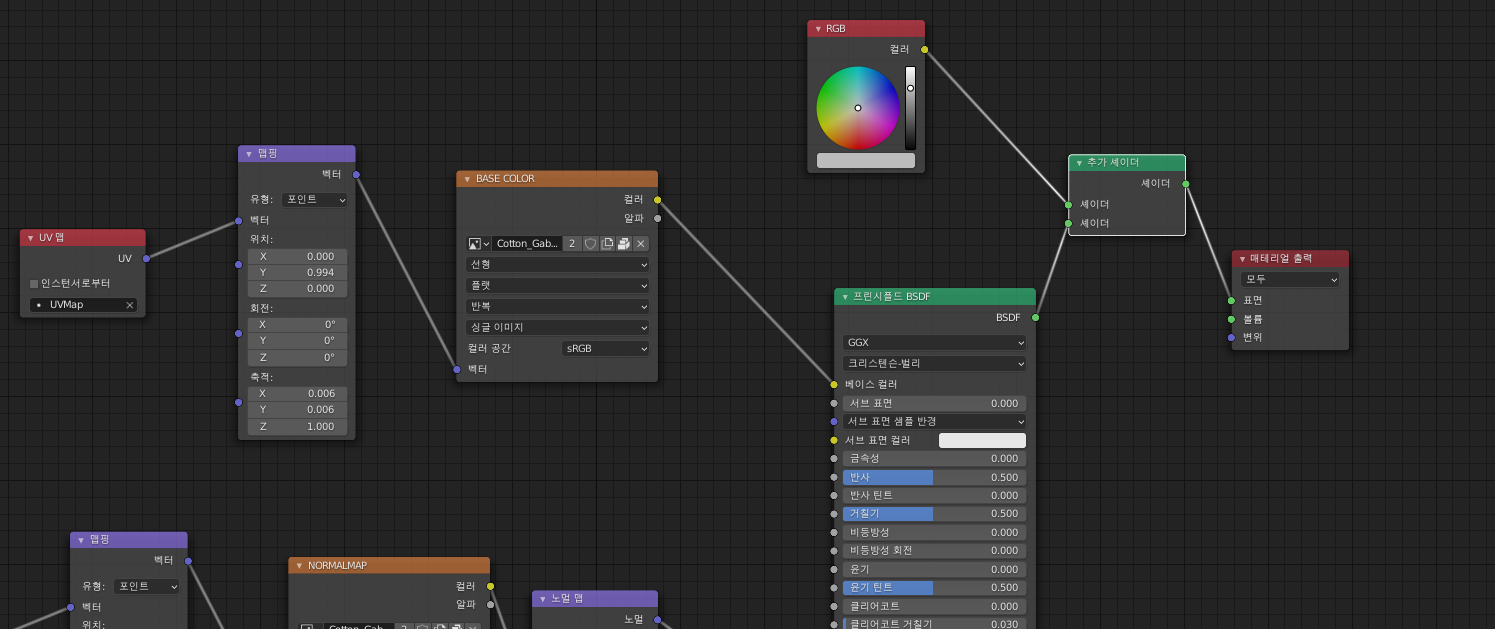Click the 회전 X field showing 0°

(297, 325)
